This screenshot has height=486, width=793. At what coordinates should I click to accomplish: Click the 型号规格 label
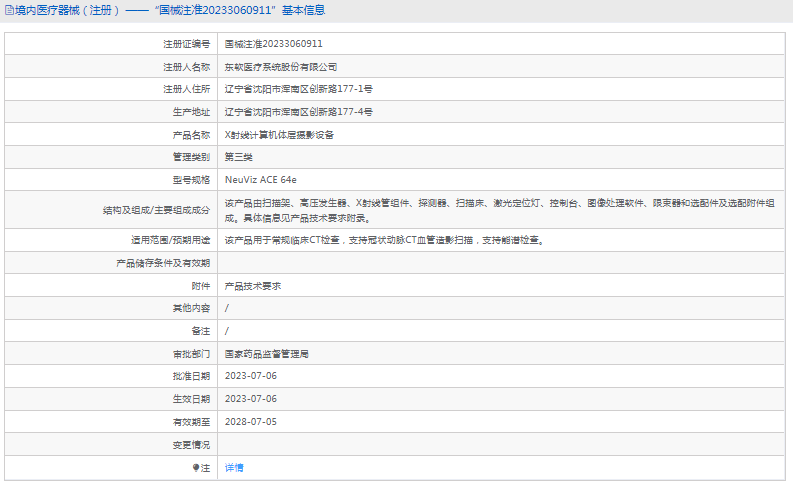point(191,180)
